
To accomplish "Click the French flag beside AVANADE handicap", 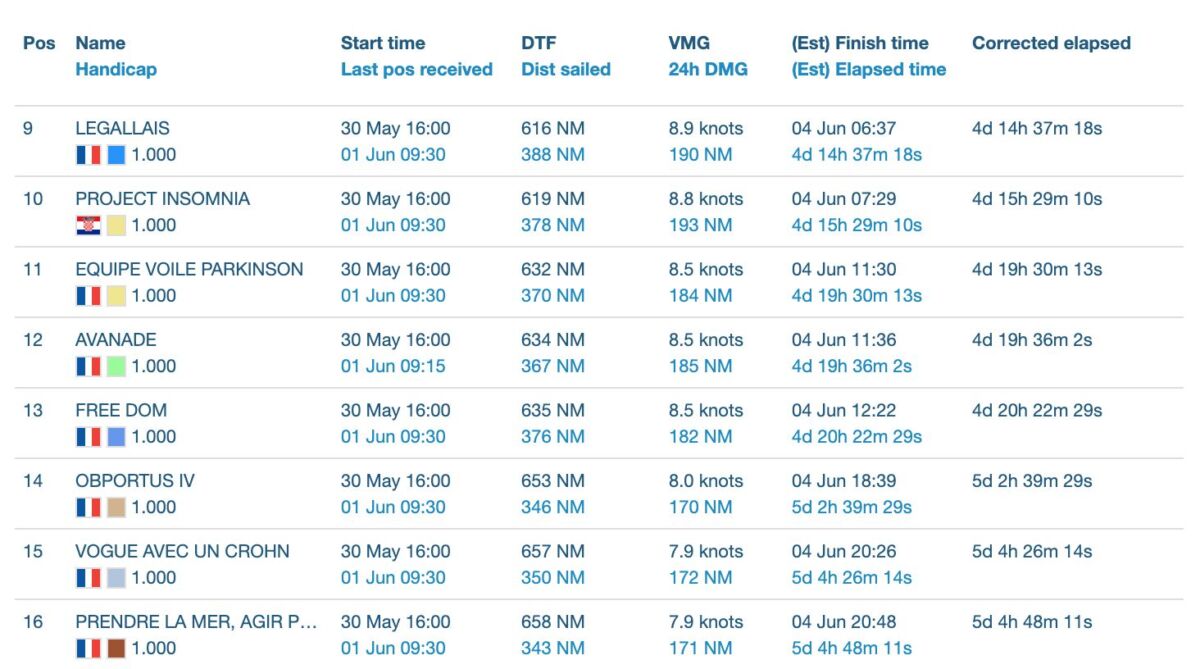I will [x=88, y=366].
